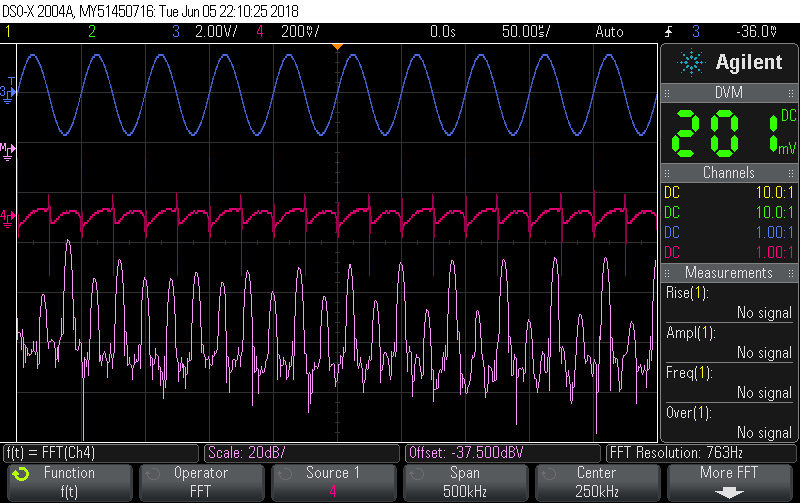This screenshot has height=503, width=800.
Task: Click the green circular arrow on Function
Action: (21, 474)
